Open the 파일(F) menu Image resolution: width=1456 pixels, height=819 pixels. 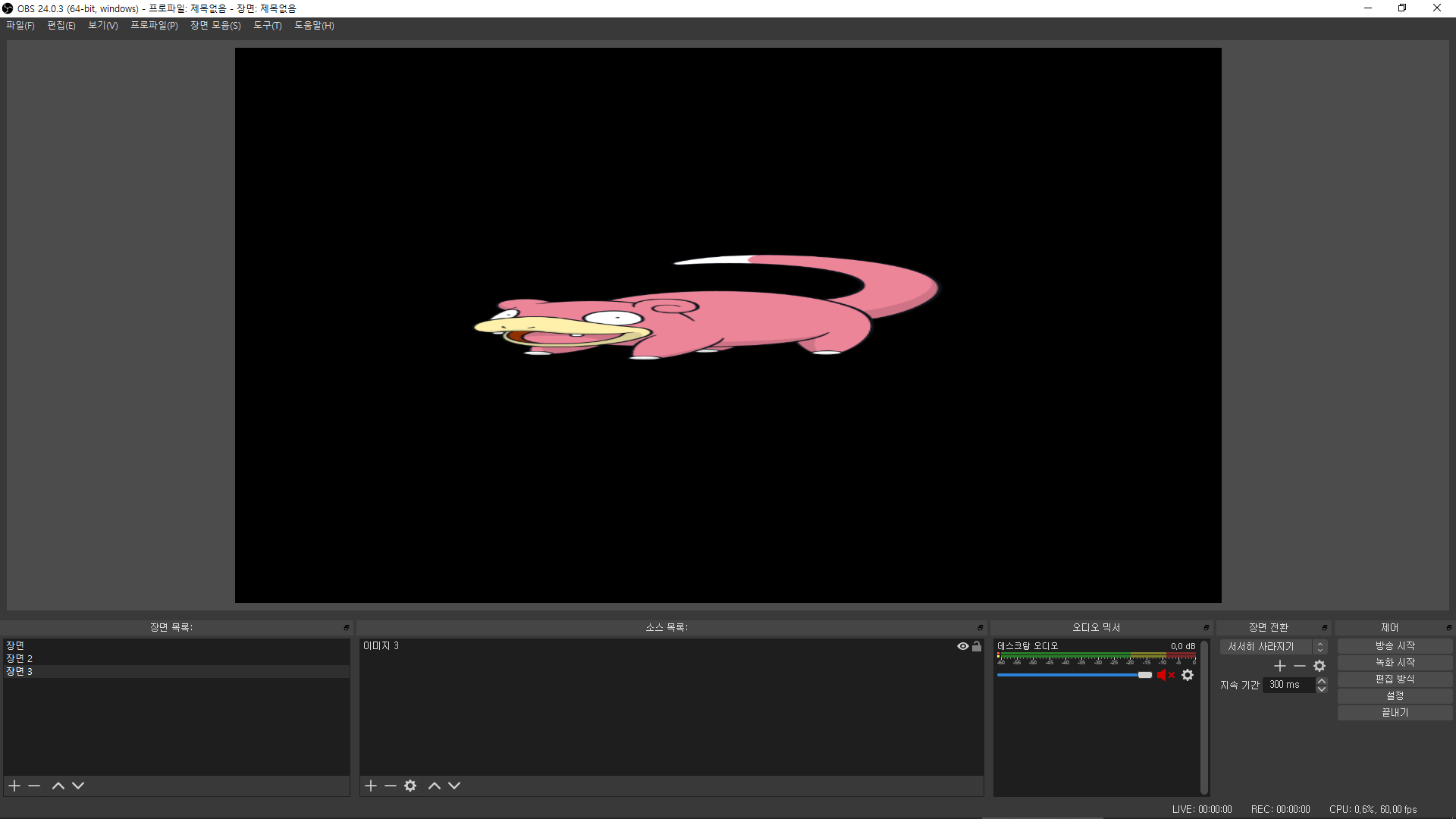20,26
